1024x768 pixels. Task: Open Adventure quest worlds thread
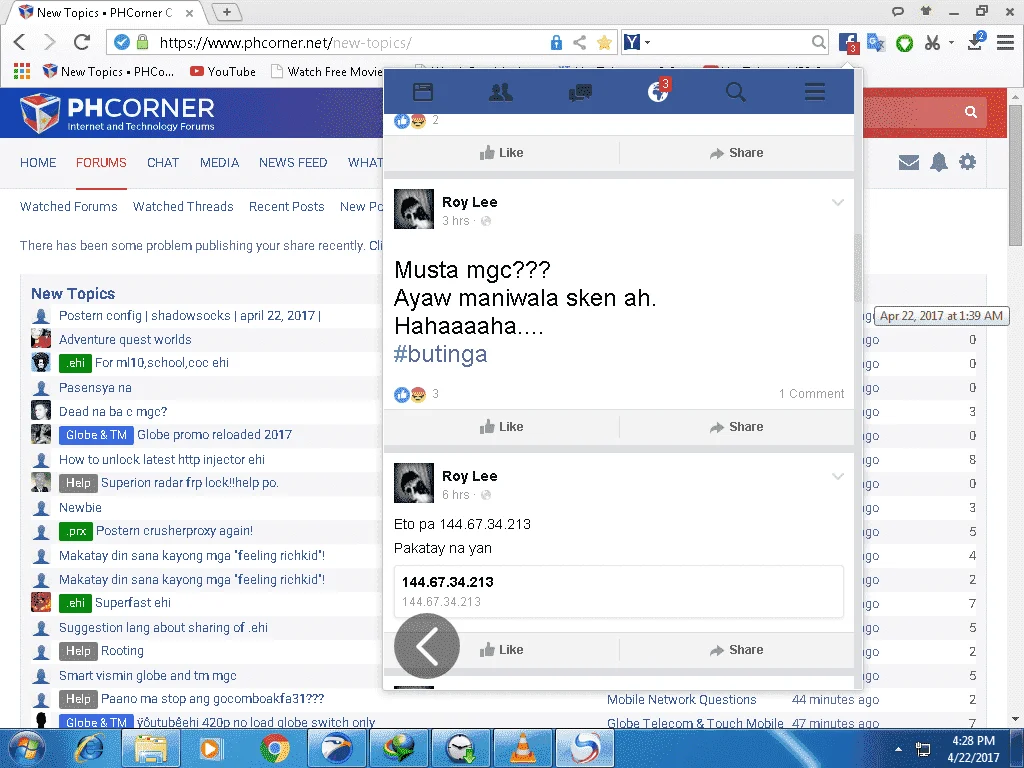pyautogui.click(x=125, y=340)
